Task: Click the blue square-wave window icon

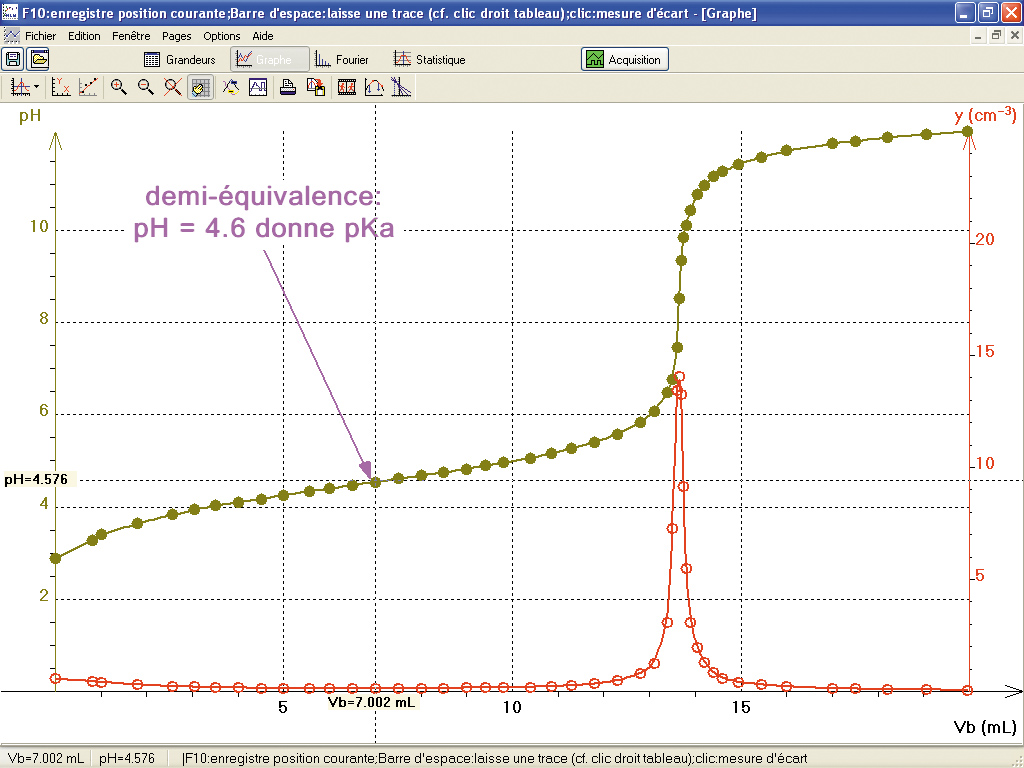Action: point(258,87)
